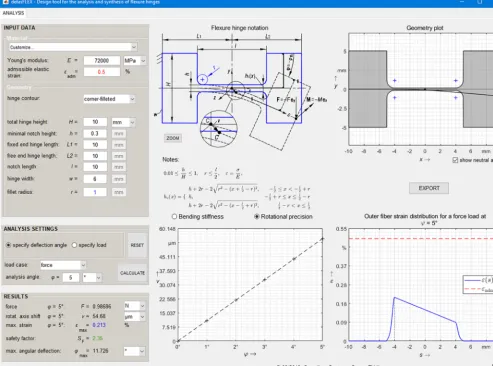The width and height of the screenshot is (493, 366).
Task: Click the max angular deflection value 11.726
Action: coord(100,351)
